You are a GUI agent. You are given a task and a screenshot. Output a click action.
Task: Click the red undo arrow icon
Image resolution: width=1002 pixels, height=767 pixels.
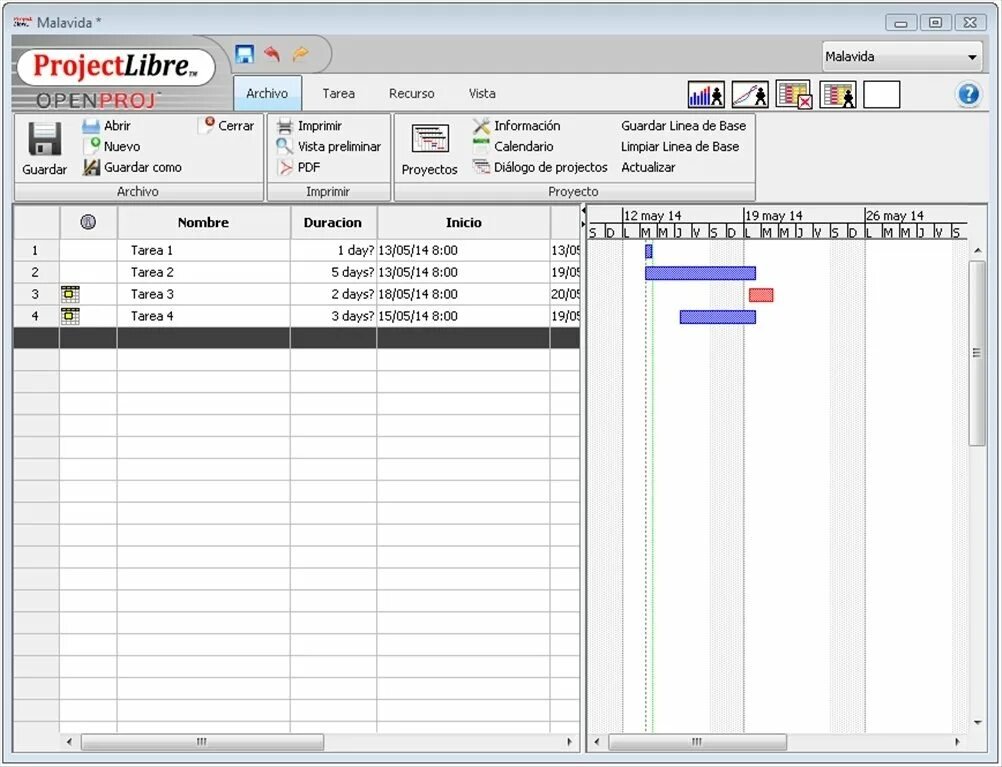(273, 54)
